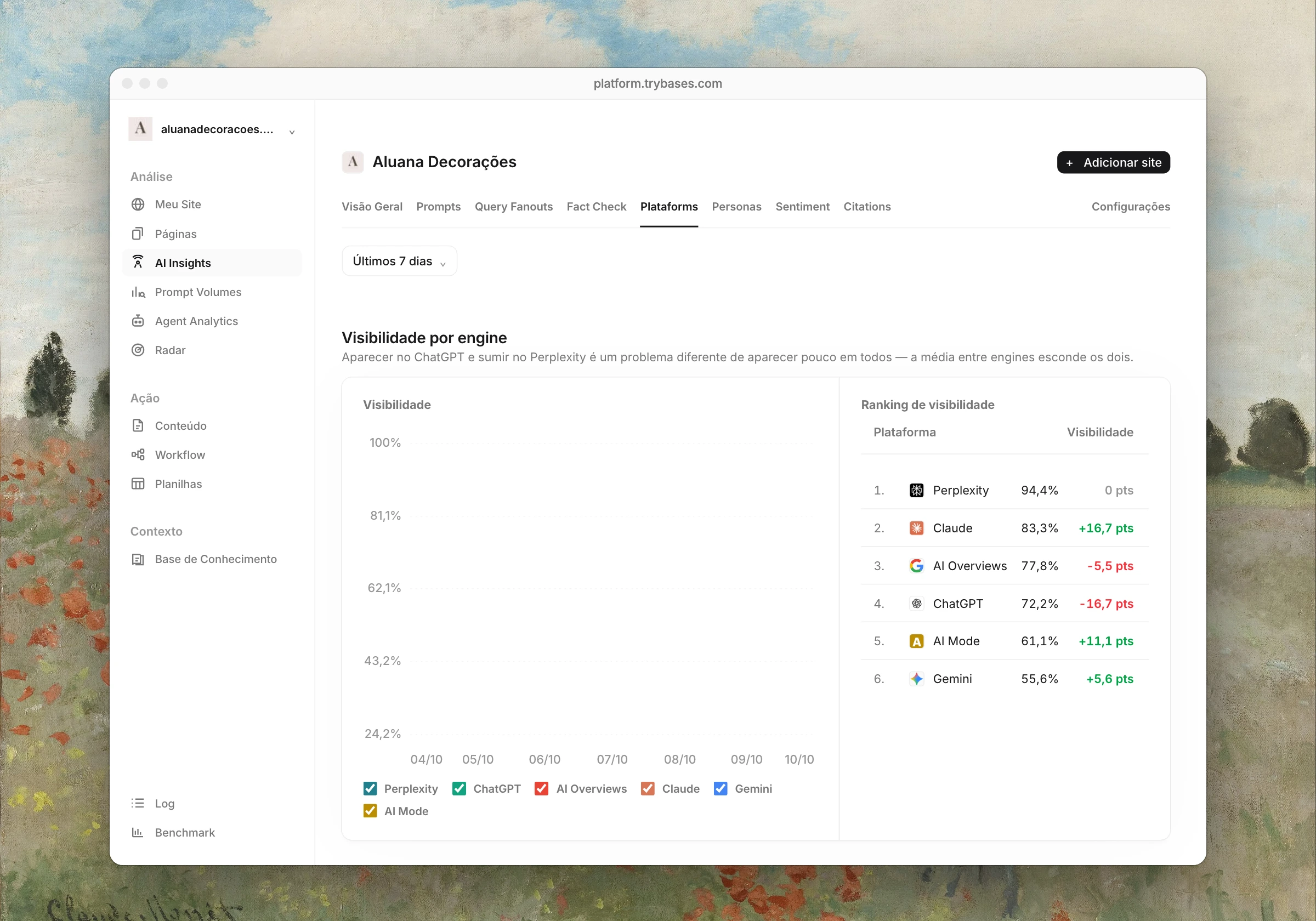
Task: Uncheck the Gemini legend checkbox
Action: click(721, 789)
